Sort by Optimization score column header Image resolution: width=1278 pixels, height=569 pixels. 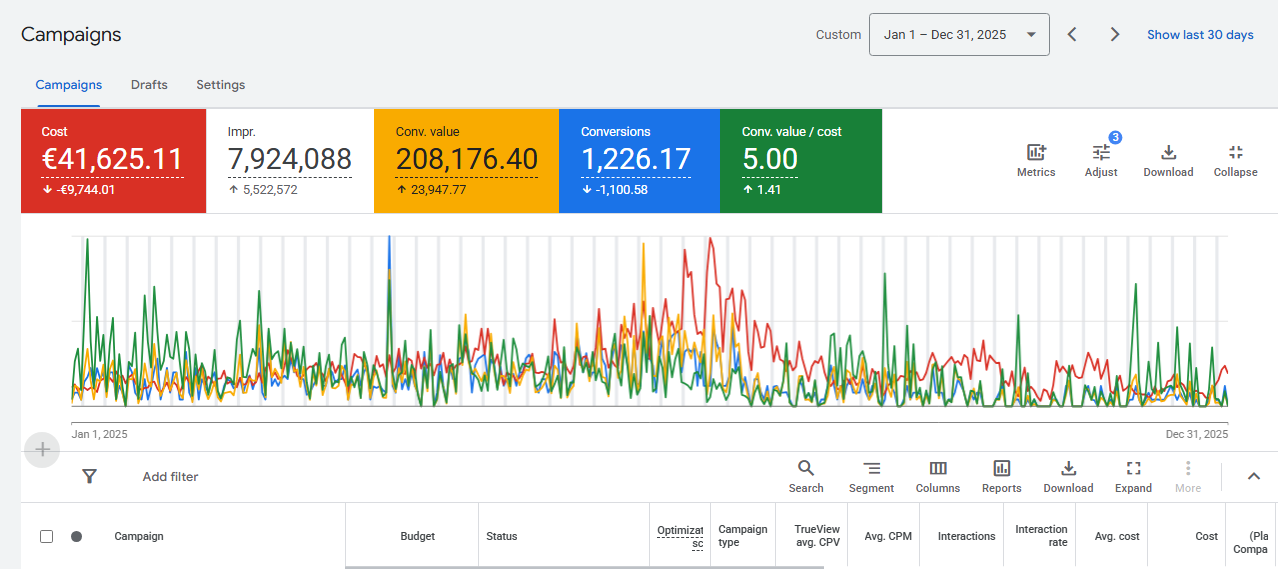[680, 536]
